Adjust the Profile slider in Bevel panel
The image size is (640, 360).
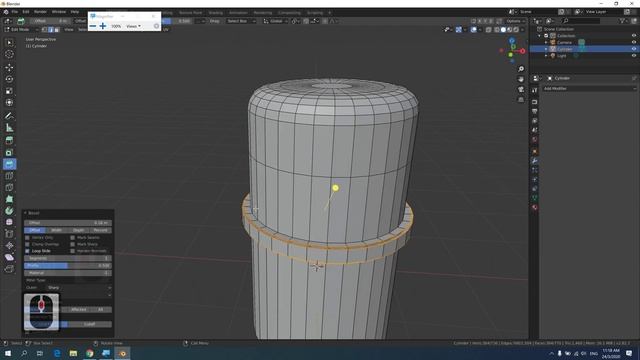tap(68, 265)
